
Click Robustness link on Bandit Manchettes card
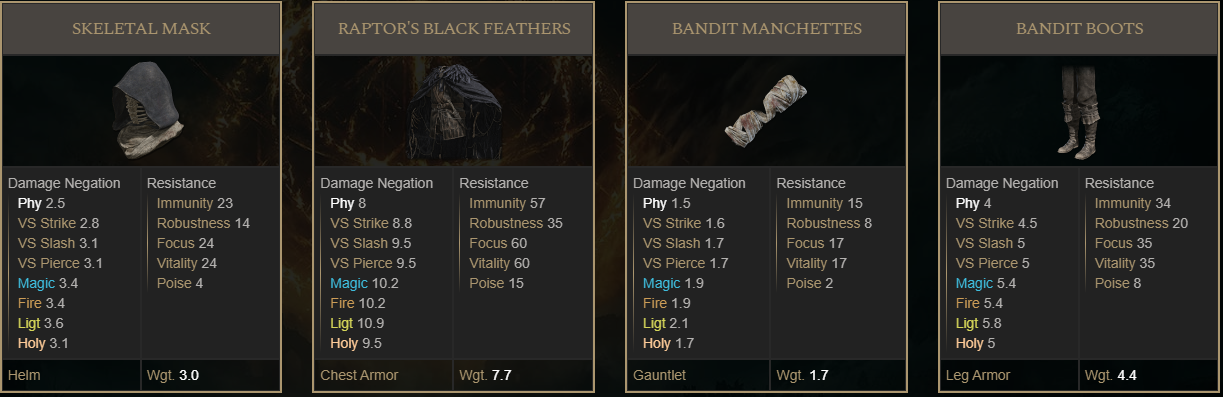click(x=823, y=223)
